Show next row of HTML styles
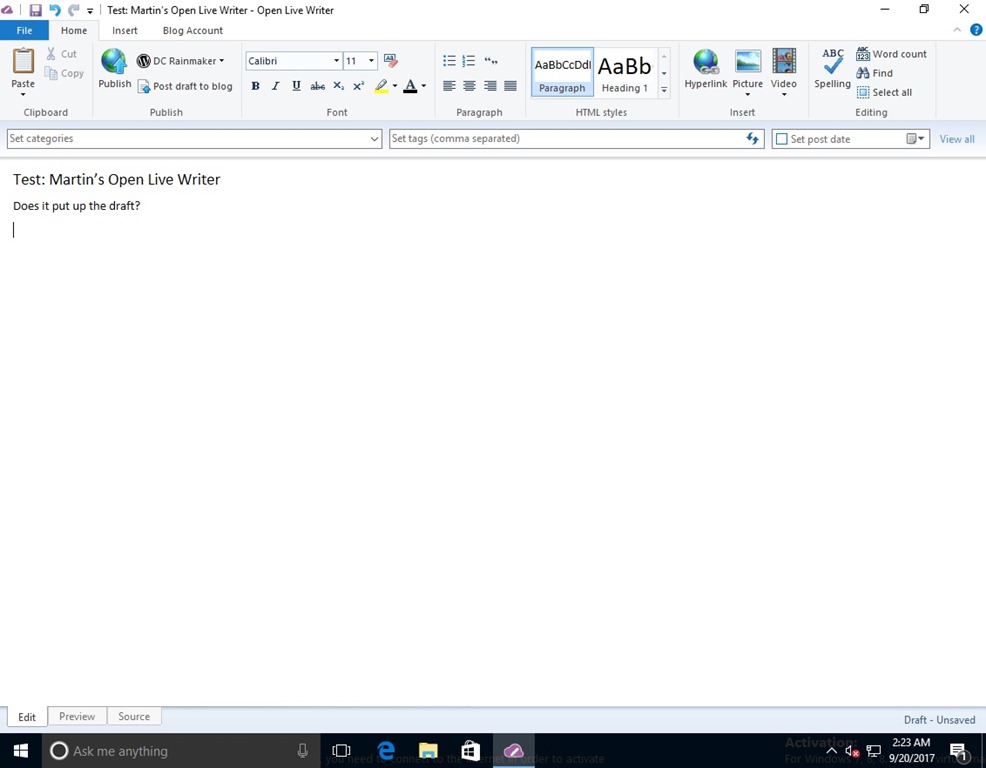Image resolution: width=986 pixels, height=768 pixels. point(664,73)
